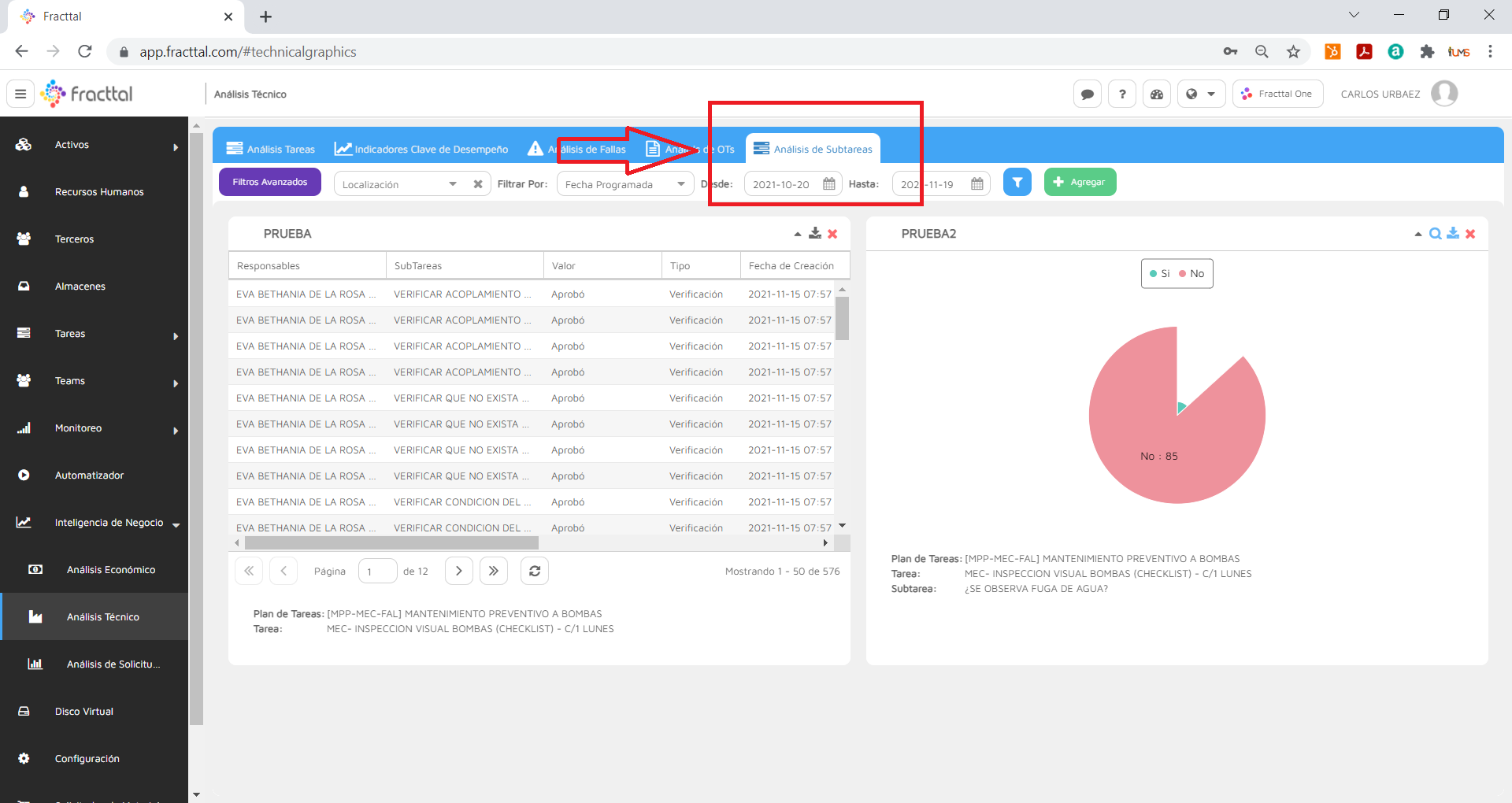Refresh the PRUEBA table results
Viewport: 1512px width, 803px height.
534,571
